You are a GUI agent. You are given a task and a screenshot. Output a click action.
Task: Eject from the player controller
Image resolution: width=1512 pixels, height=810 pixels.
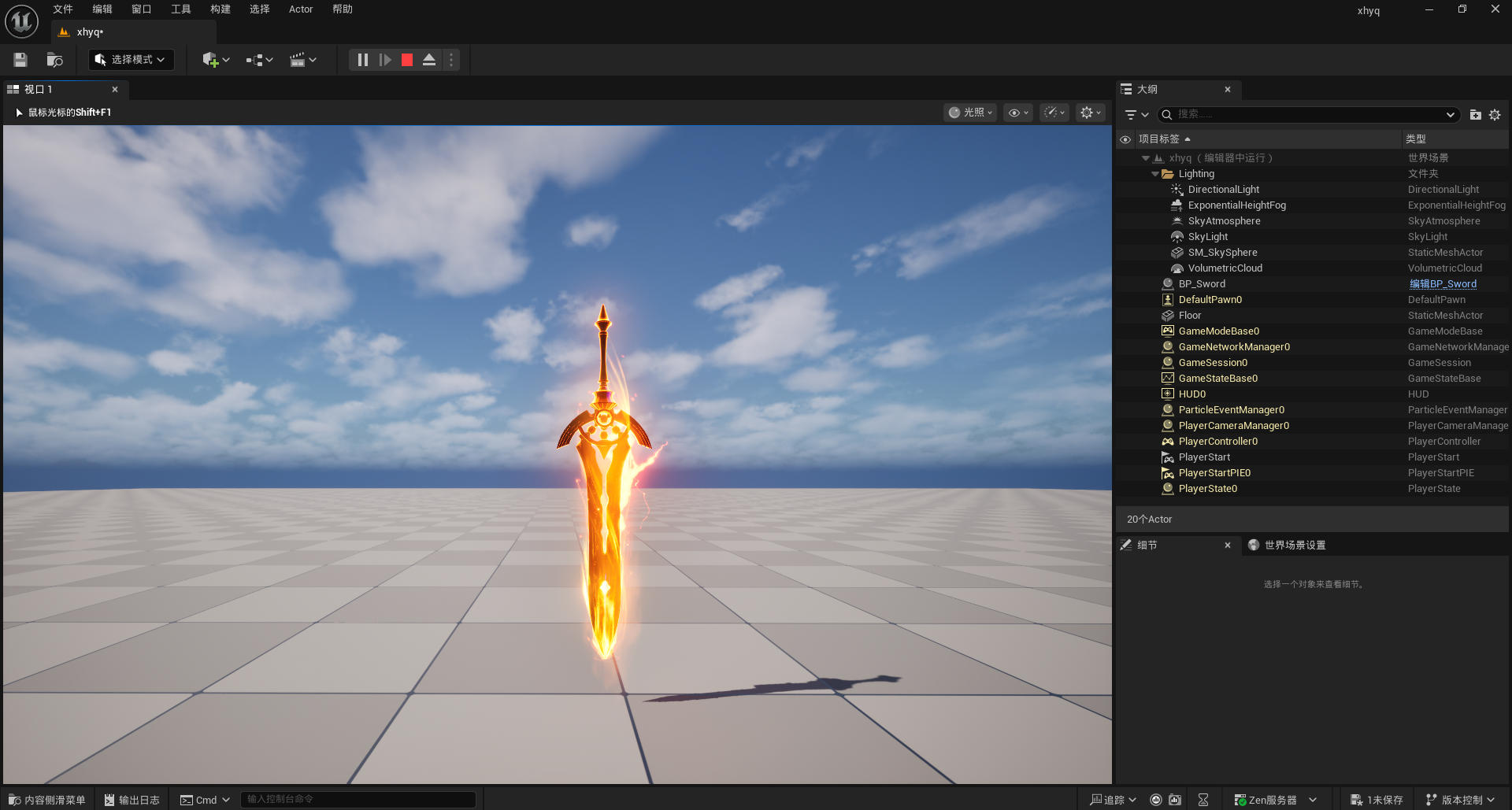(x=429, y=60)
